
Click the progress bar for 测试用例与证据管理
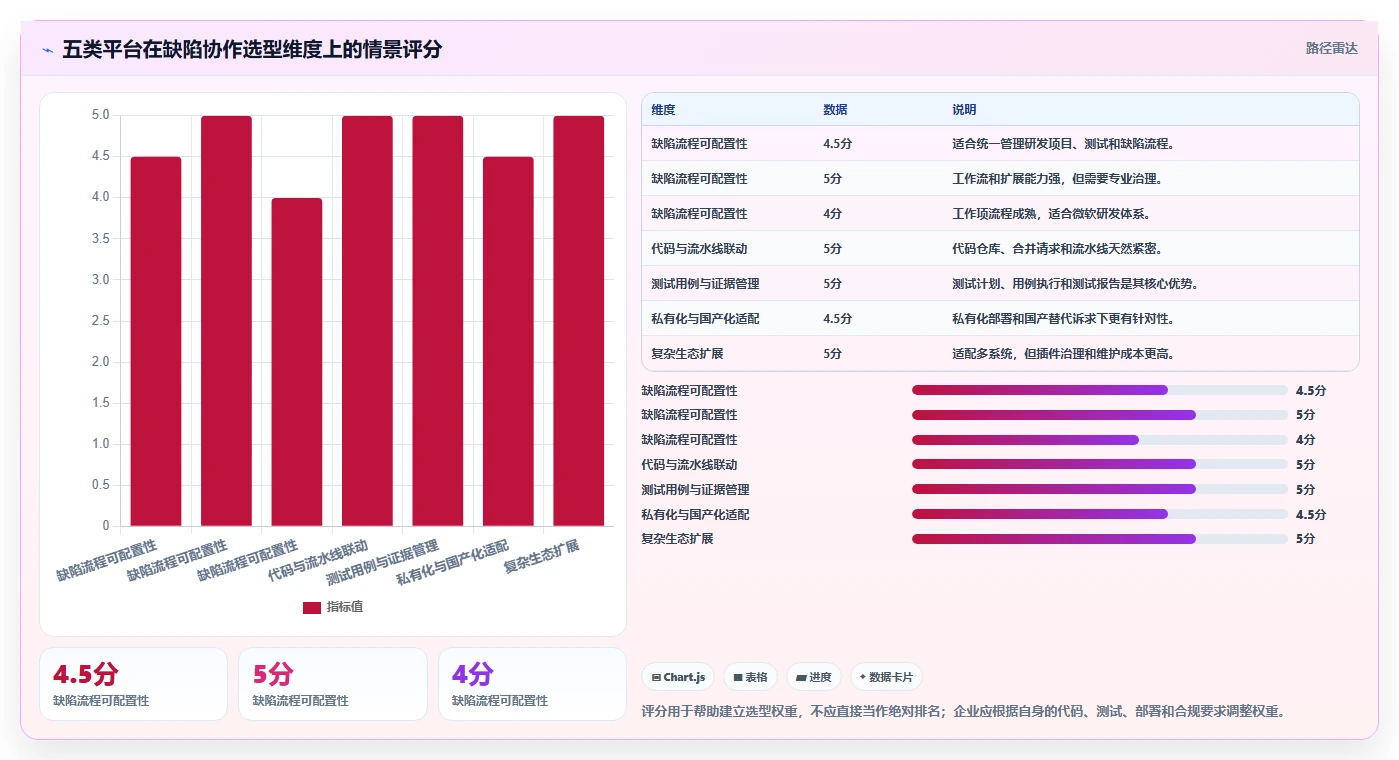(1100, 489)
